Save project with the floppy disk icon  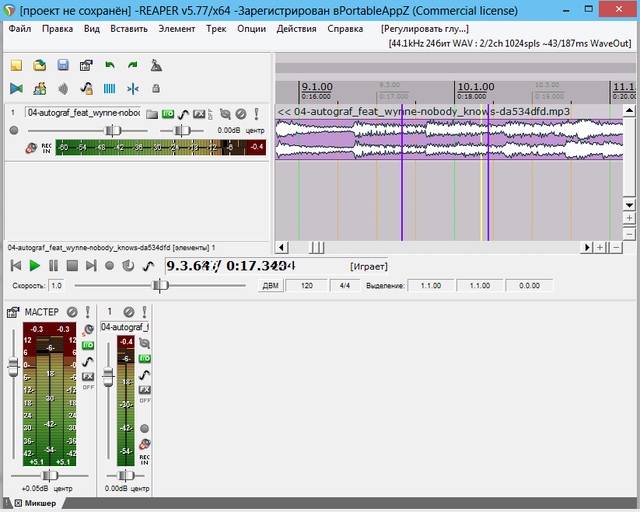click(63, 65)
